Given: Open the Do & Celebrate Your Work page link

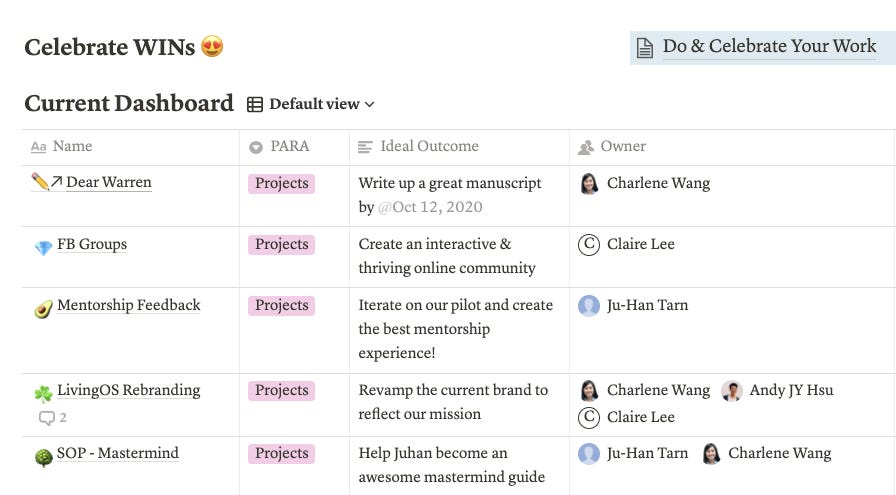Looking at the screenshot, I should pos(769,46).
